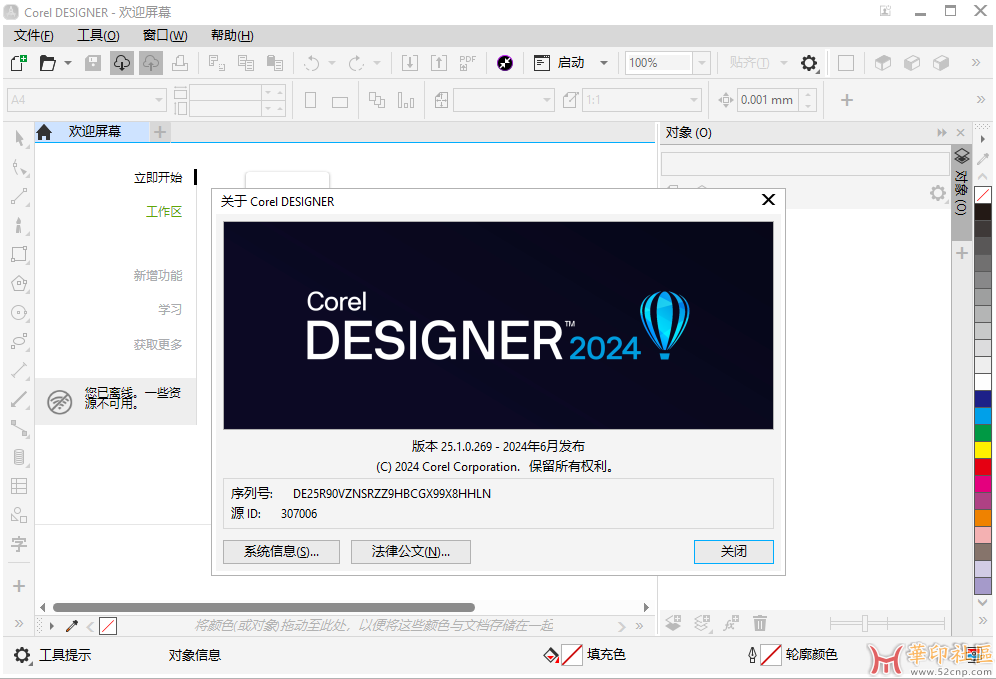Image resolution: width=996 pixels, height=679 pixels.
Task: Click the Undo arrow icon
Action: point(311,63)
